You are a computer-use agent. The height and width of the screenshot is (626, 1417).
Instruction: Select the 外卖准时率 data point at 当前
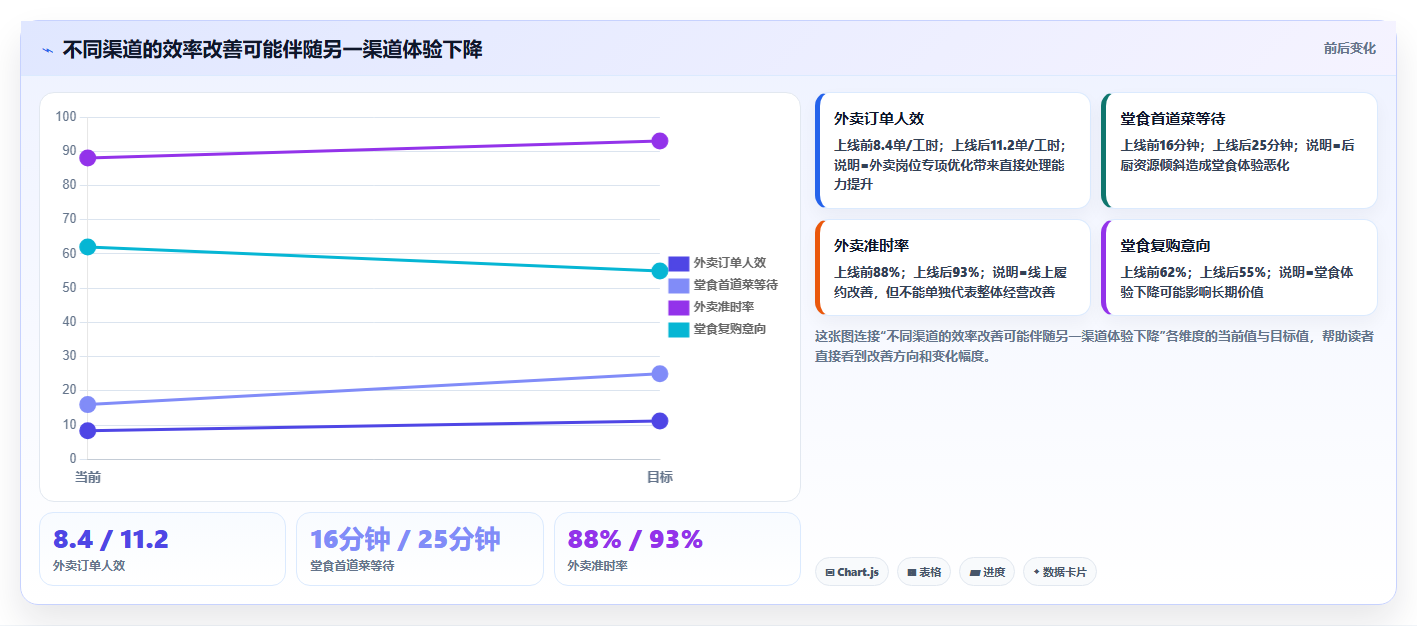(x=88, y=158)
